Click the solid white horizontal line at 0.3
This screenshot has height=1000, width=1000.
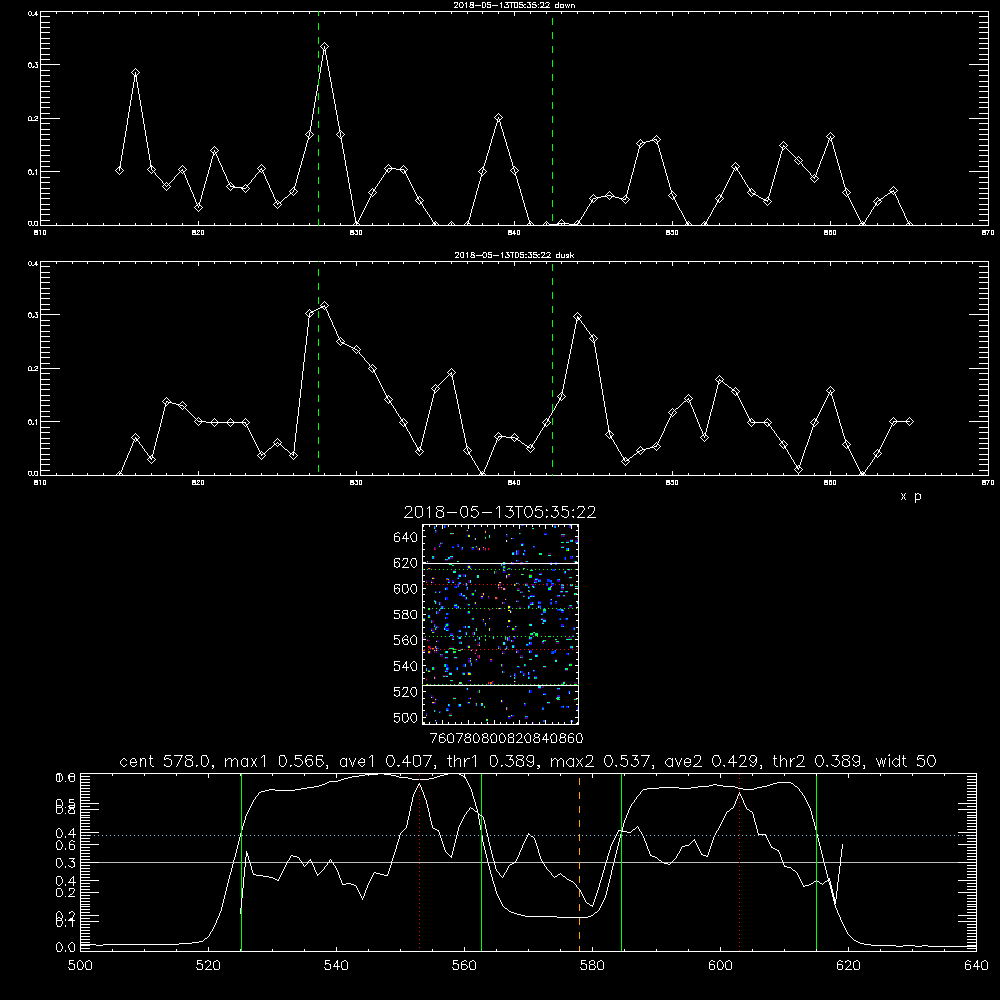click(528, 862)
